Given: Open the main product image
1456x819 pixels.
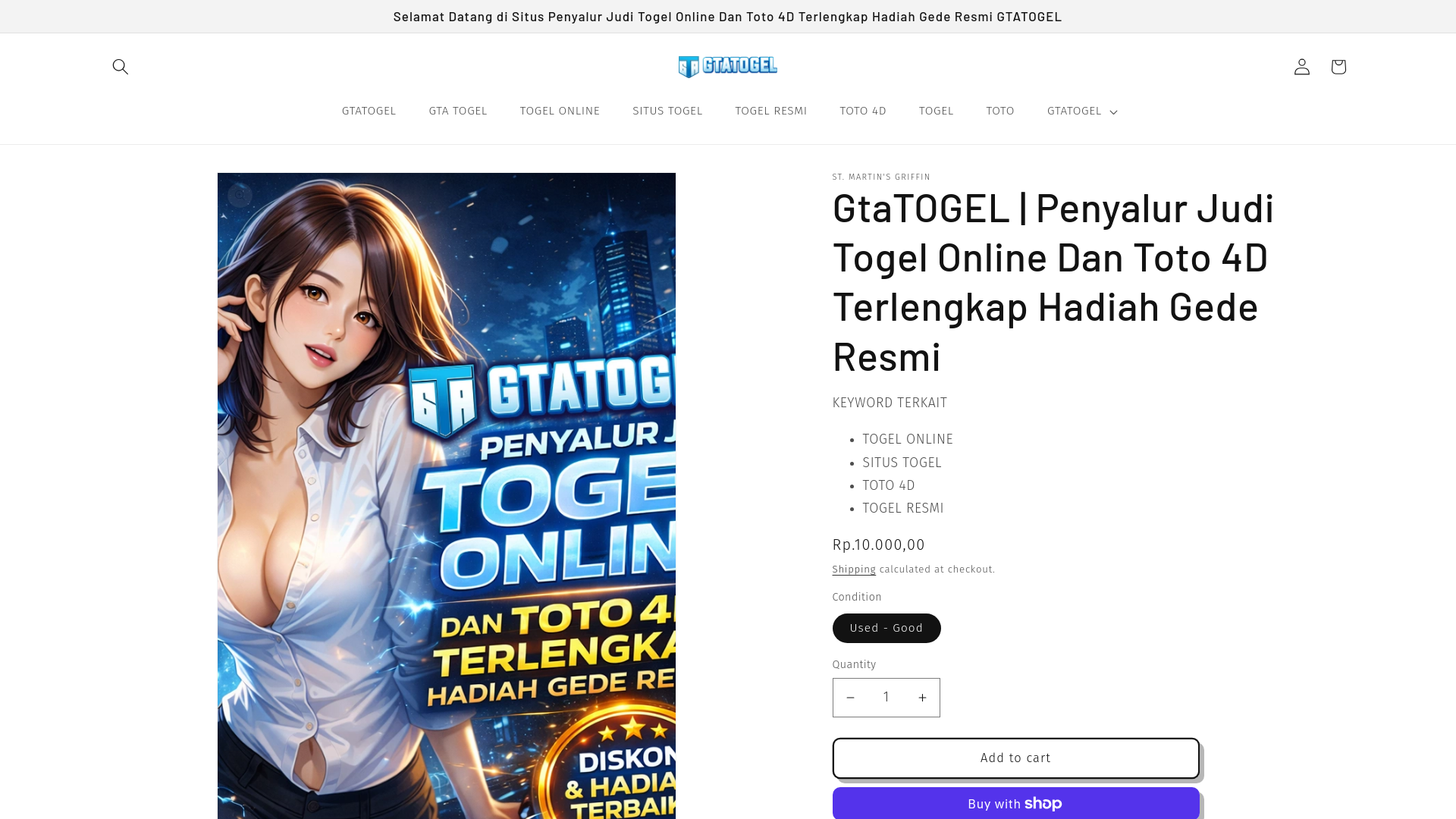Looking at the screenshot, I should (x=446, y=493).
